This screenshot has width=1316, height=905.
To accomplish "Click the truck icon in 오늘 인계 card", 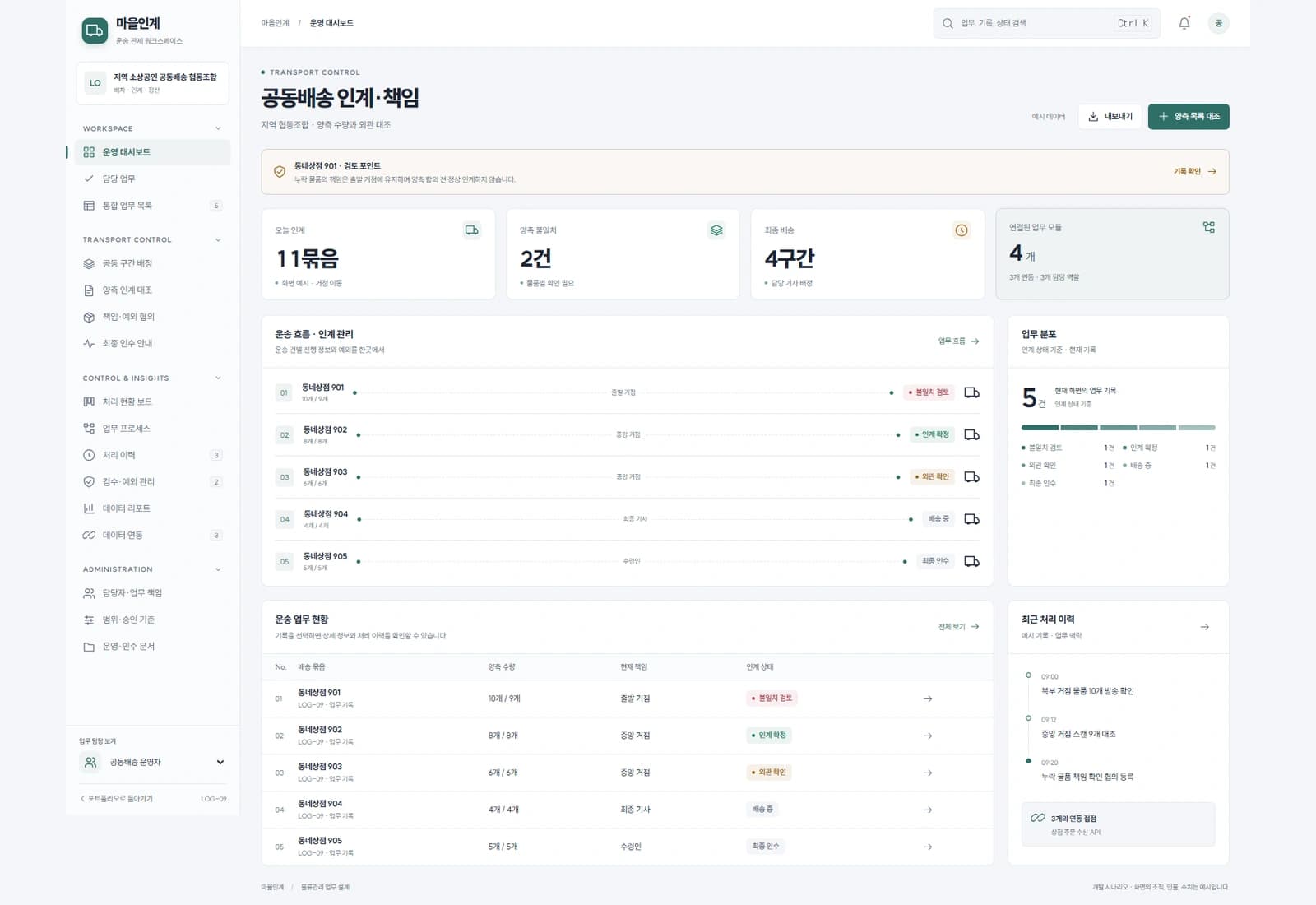I will pos(471,230).
